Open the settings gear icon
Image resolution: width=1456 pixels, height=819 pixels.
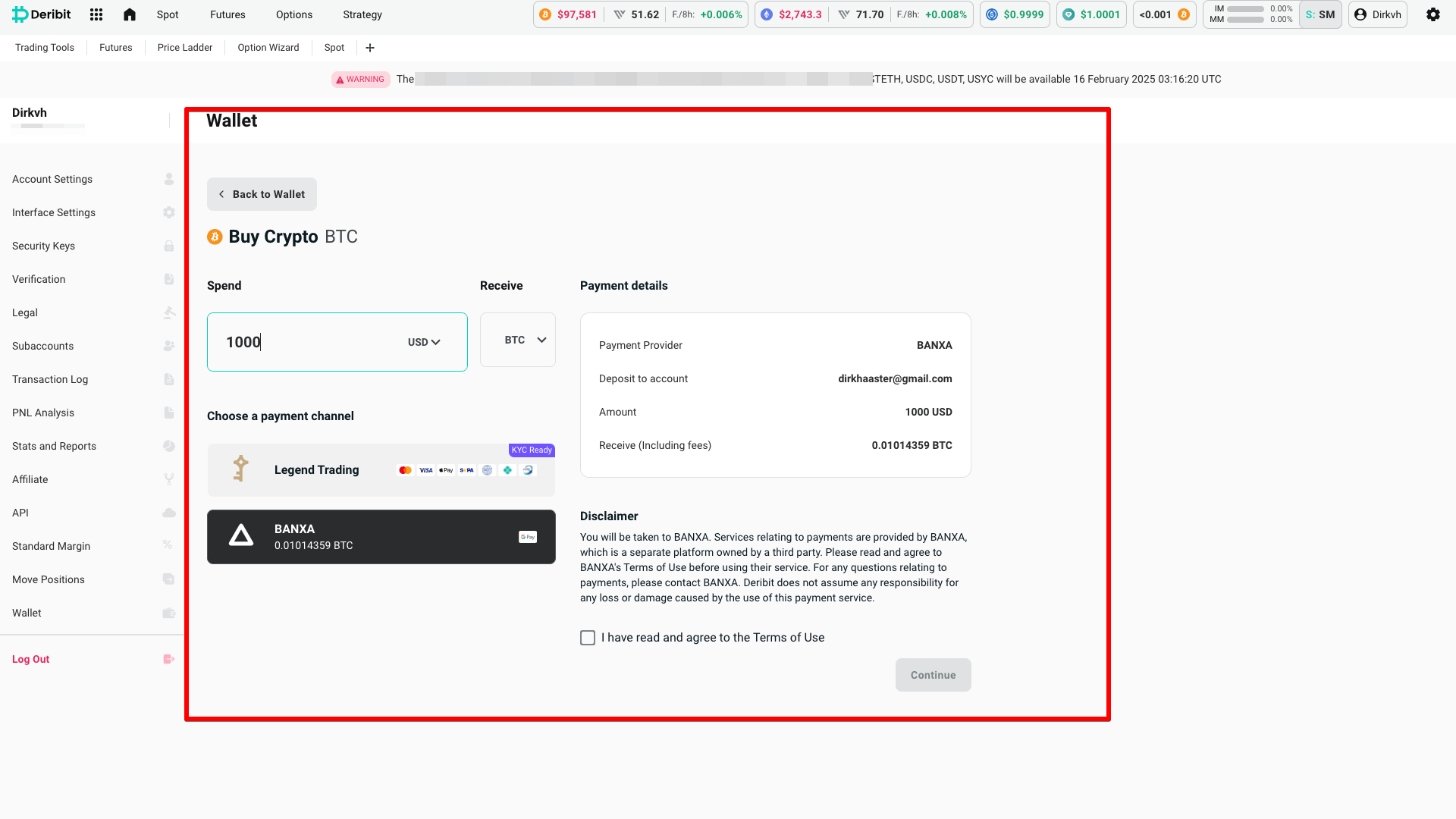pyautogui.click(x=1433, y=14)
